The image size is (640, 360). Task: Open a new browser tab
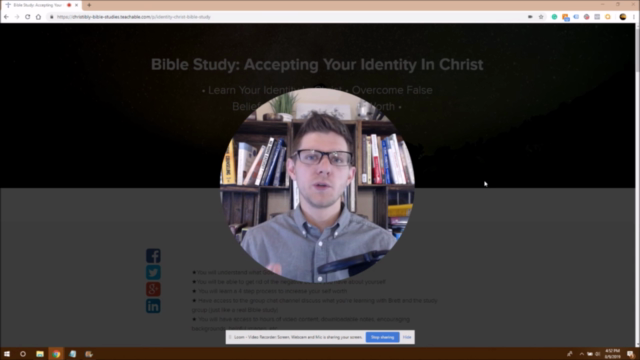coord(89,5)
